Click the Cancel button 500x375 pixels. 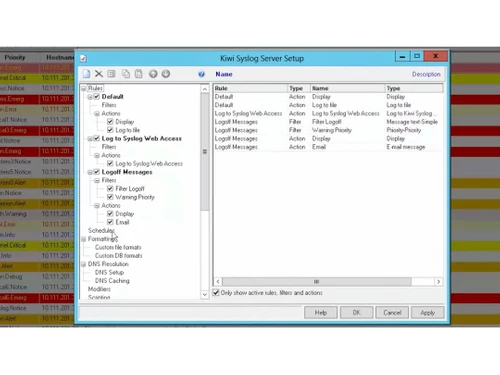pos(392,313)
